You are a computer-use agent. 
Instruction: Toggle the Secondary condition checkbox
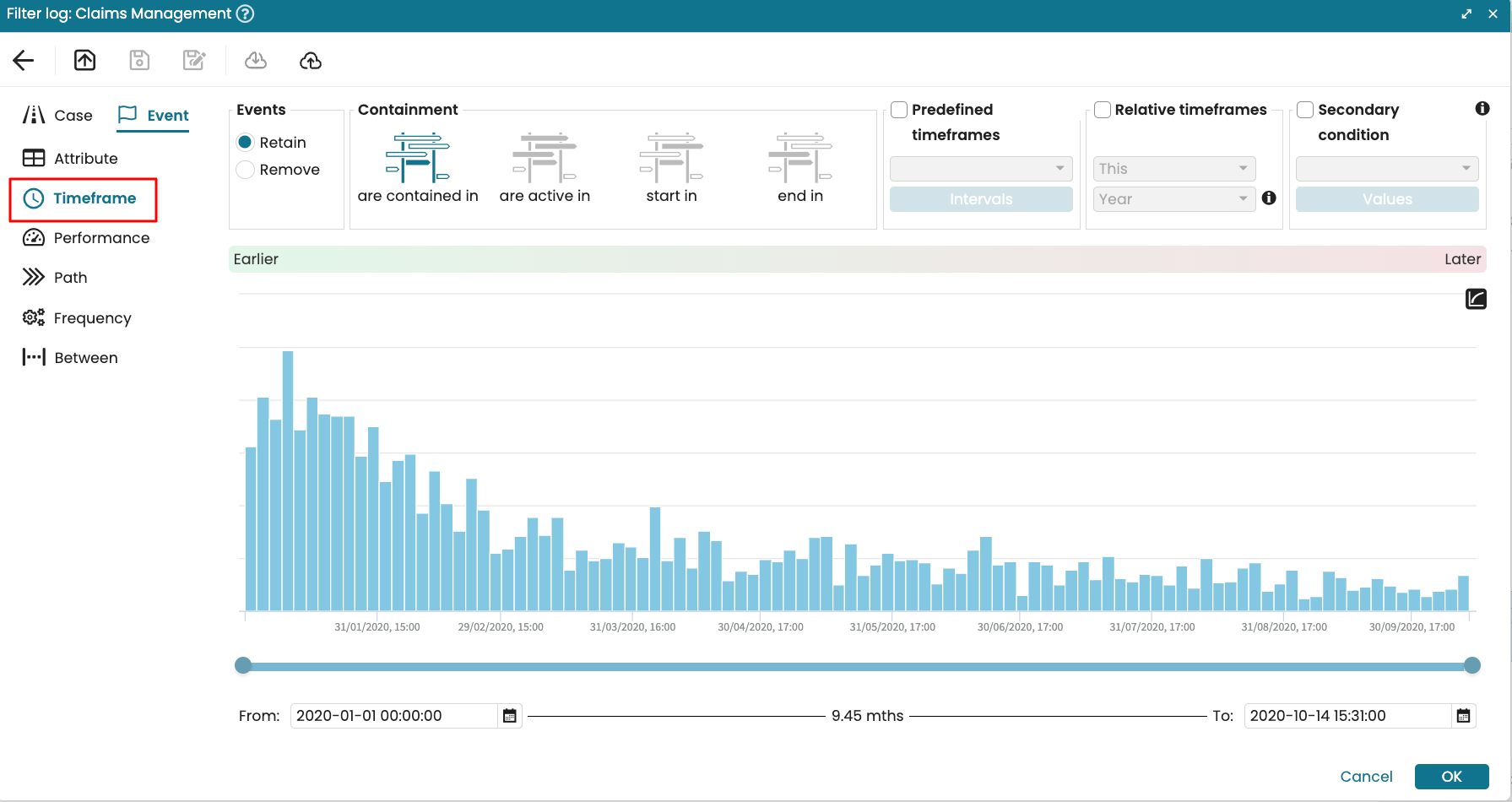[1305, 110]
